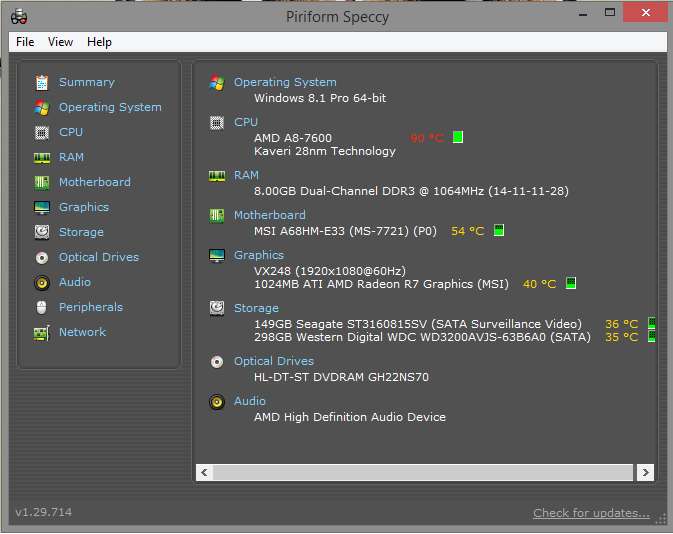Viewport: 673px width, 534px height.
Task: Click the Speccy app icon in title bar
Action: tap(19, 17)
